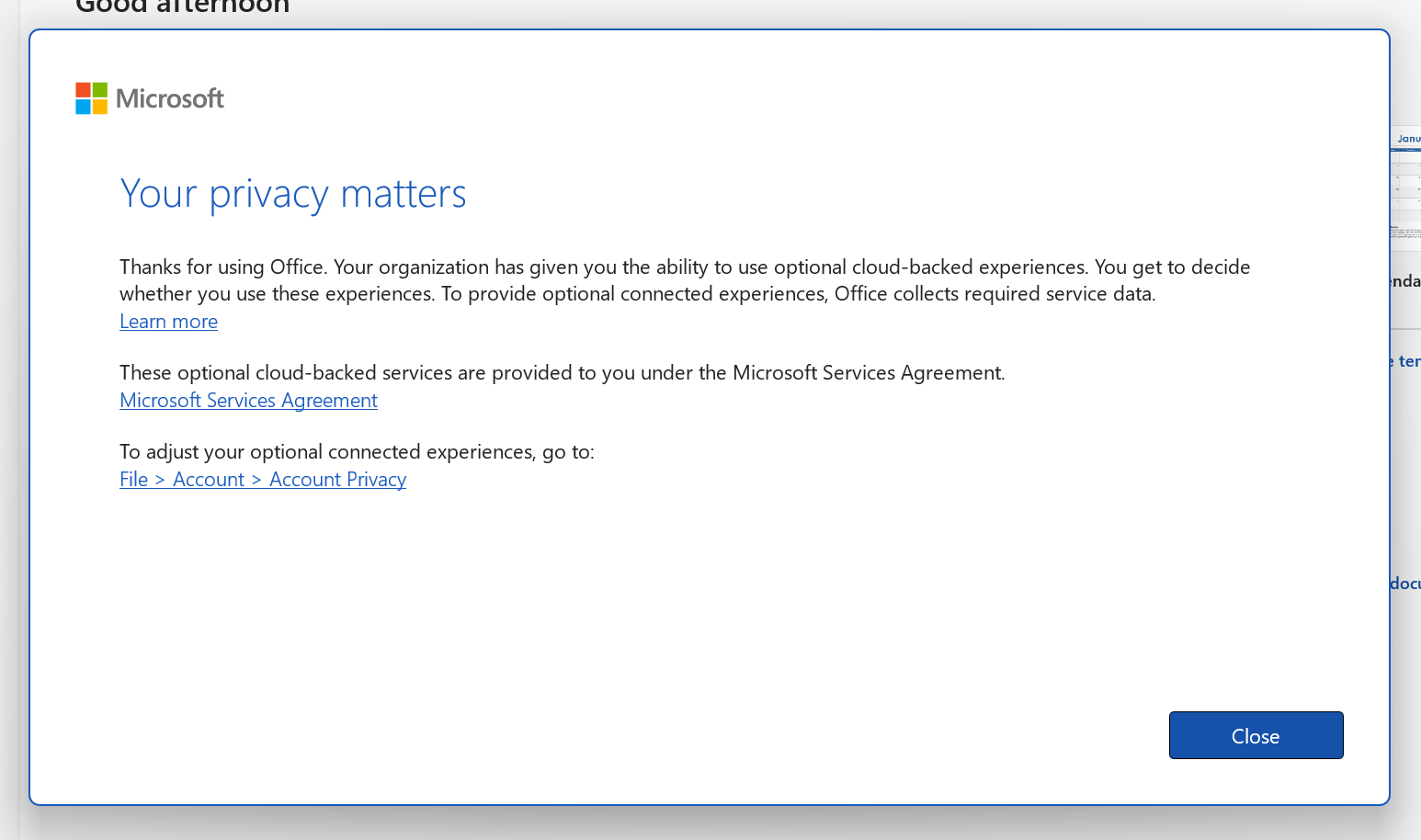Open the Microsoft Services Agreement link

click(248, 401)
